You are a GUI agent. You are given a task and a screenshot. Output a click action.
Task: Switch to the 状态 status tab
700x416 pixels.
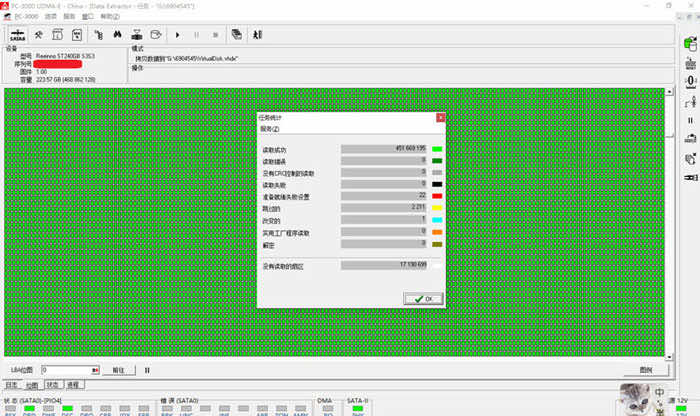coord(52,384)
